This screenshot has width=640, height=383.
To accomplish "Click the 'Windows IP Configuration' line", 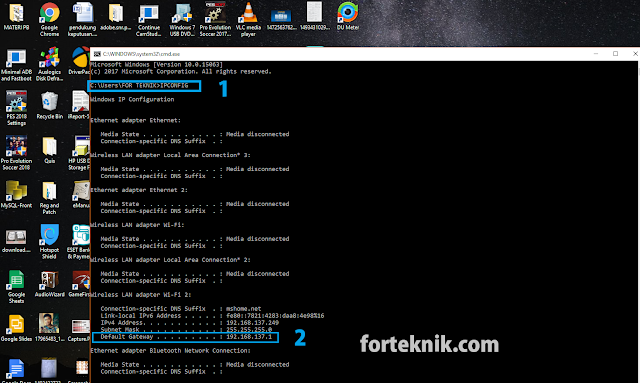I will pos(132,99).
